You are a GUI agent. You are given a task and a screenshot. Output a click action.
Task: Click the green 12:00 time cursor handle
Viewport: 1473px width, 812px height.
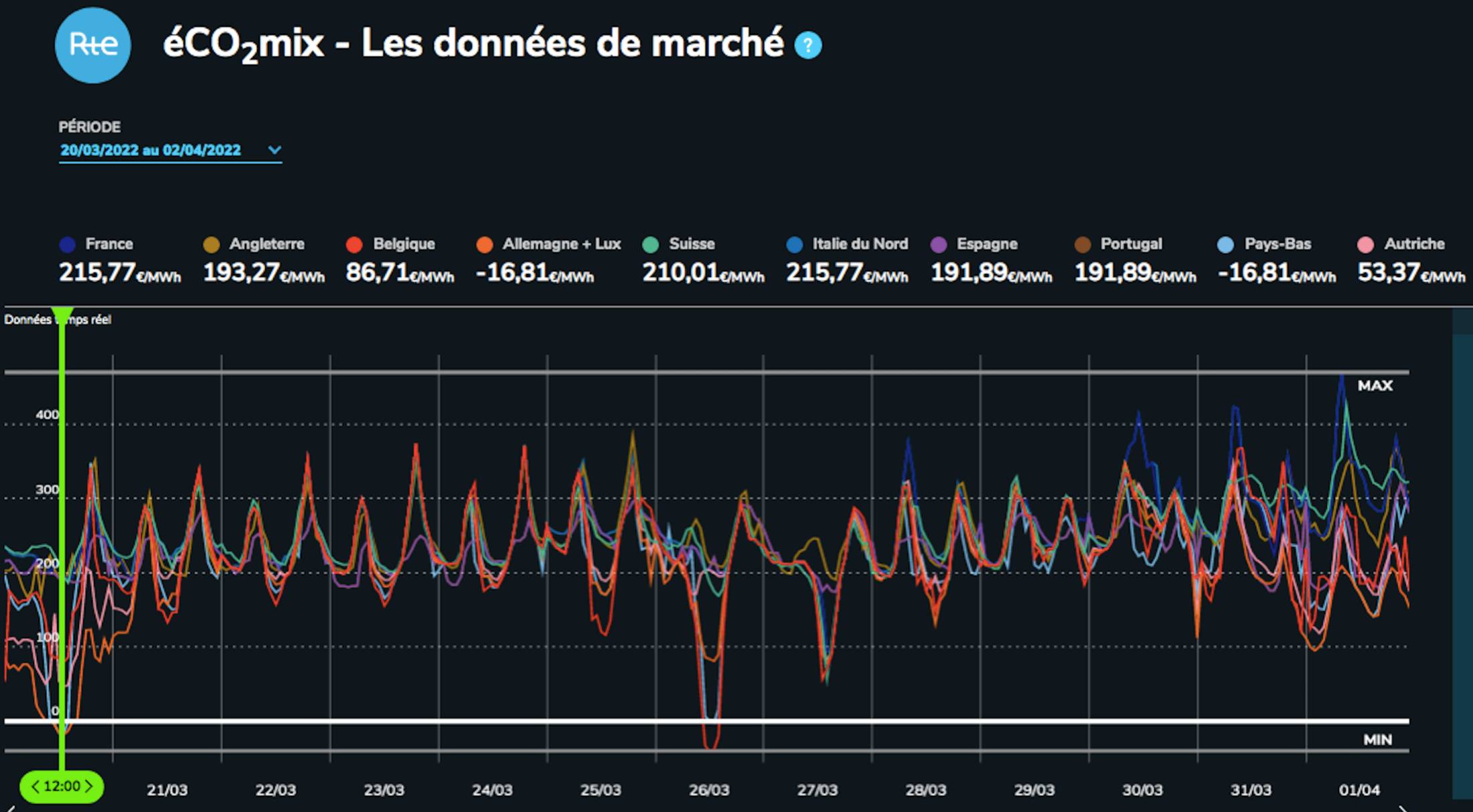(x=62, y=787)
